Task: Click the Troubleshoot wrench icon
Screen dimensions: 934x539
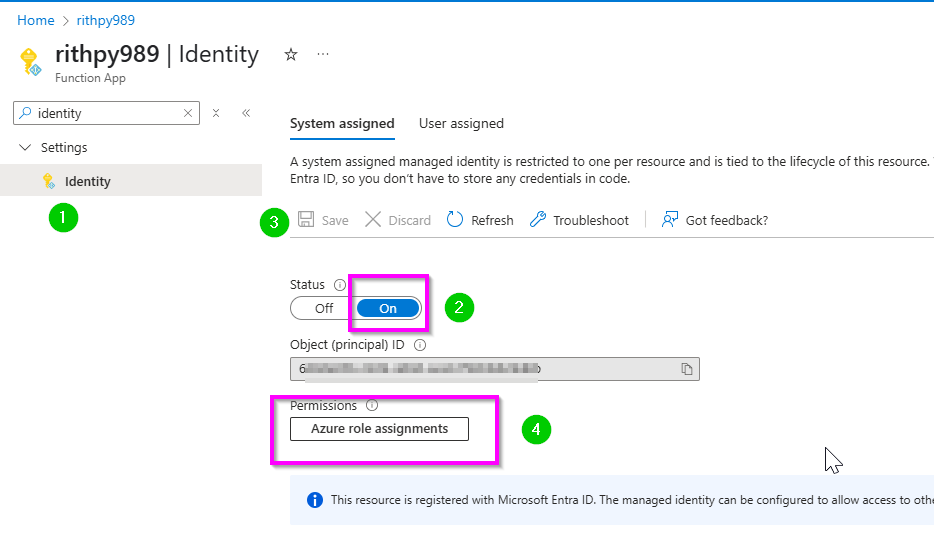Action: [x=537, y=219]
